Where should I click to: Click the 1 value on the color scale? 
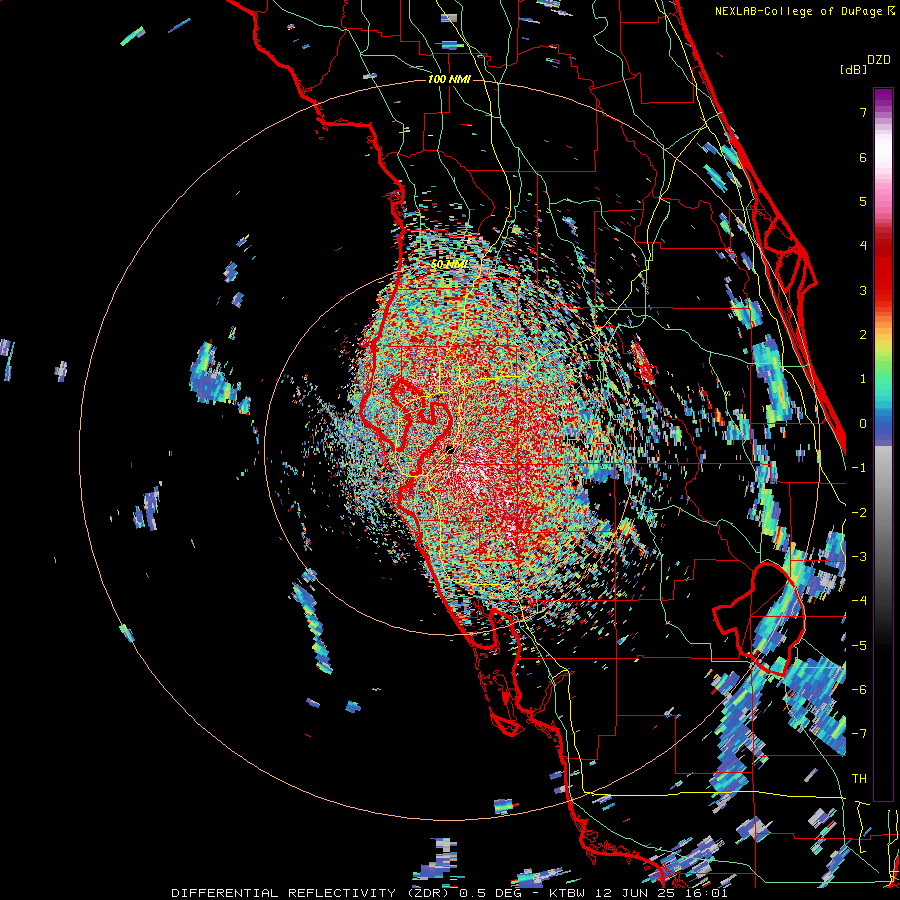point(863,379)
